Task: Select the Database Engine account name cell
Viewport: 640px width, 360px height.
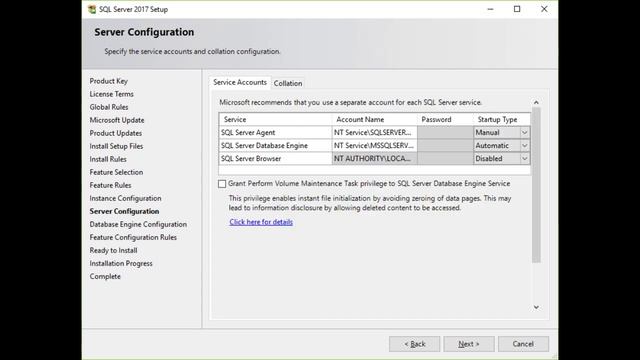Action: (374, 146)
